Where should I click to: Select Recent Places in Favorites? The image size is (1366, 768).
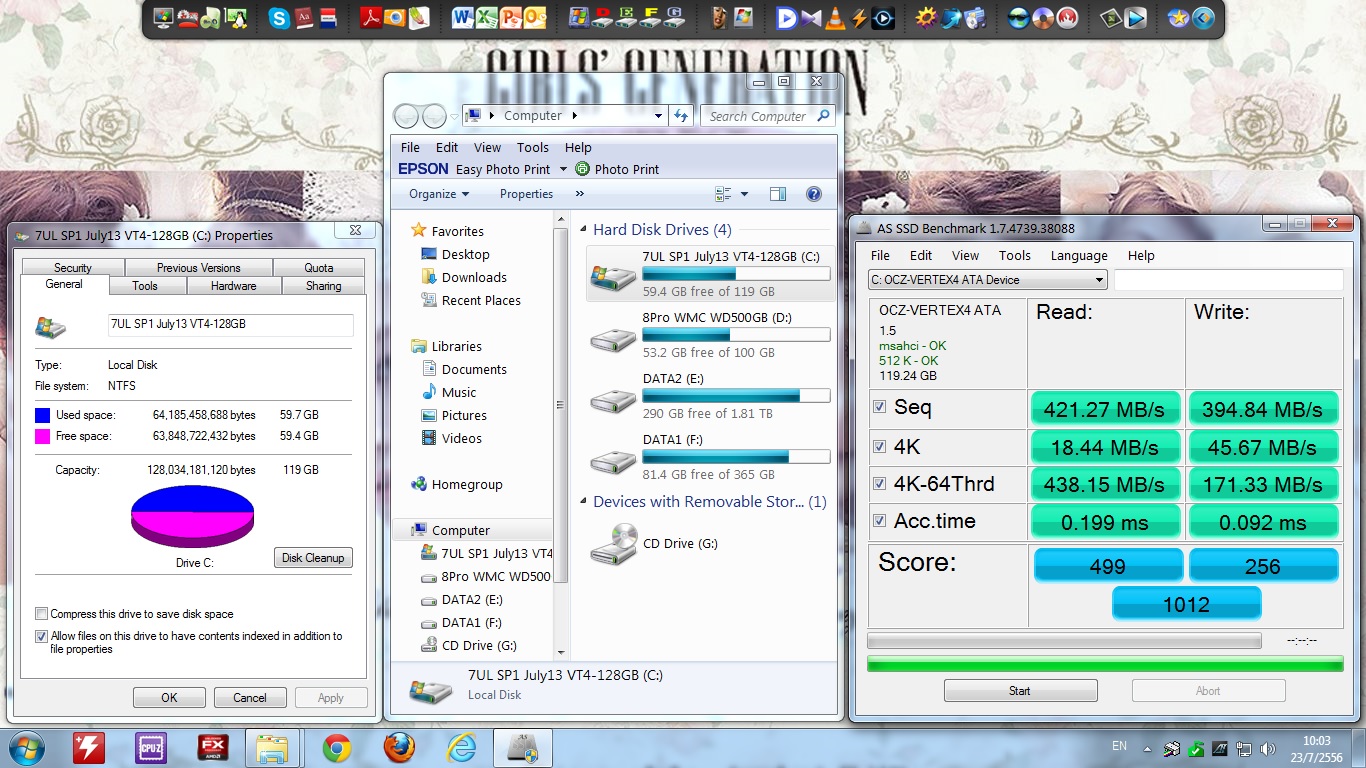click(x=481, y=300)
